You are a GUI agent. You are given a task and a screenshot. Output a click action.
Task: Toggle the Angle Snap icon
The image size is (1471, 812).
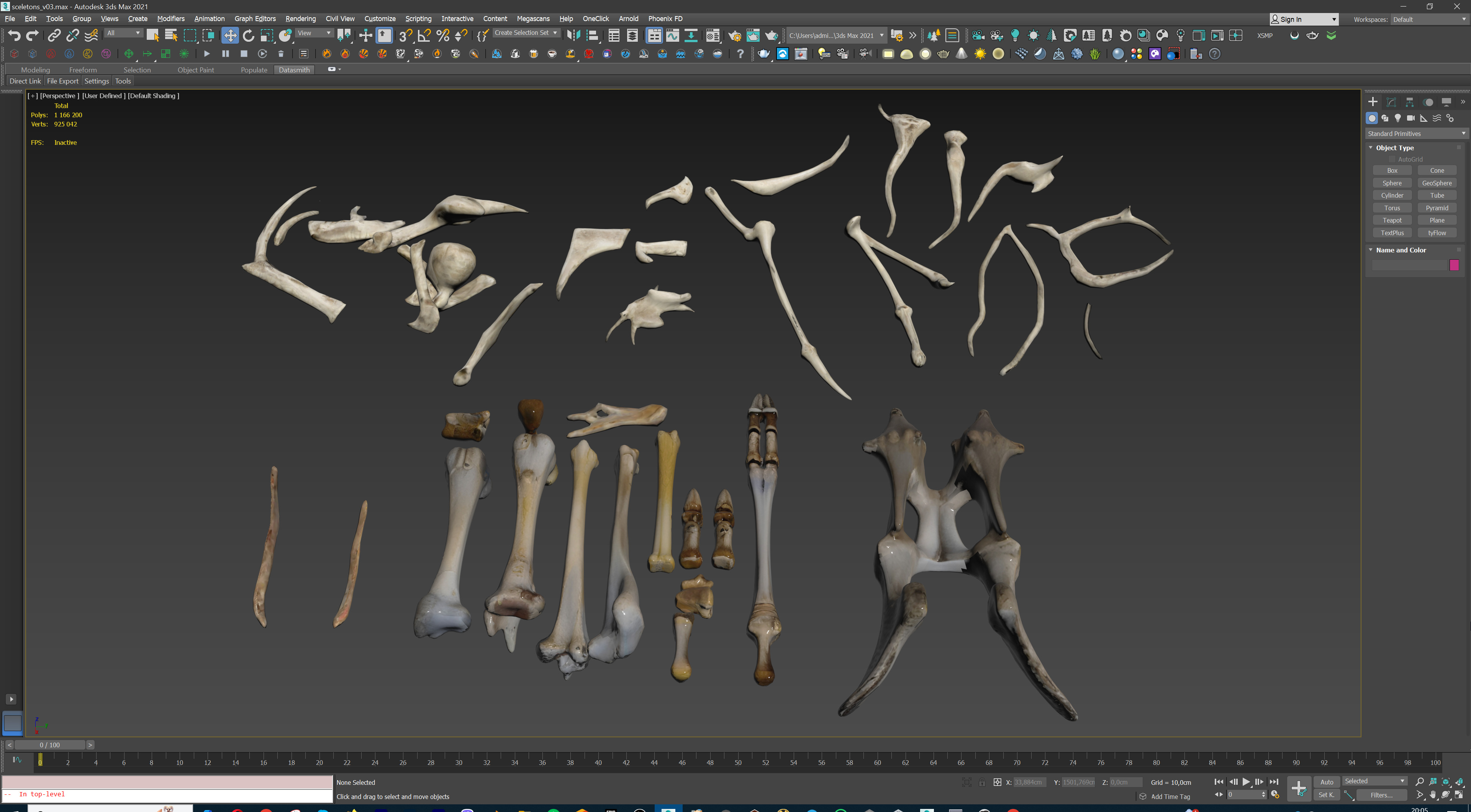coord(424,35)
